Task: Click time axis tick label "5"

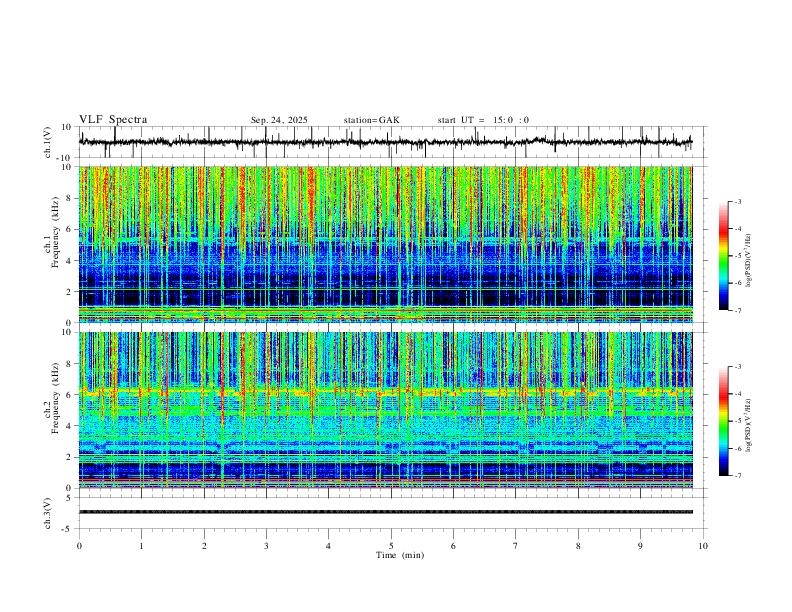Action: tap(391, 546)
